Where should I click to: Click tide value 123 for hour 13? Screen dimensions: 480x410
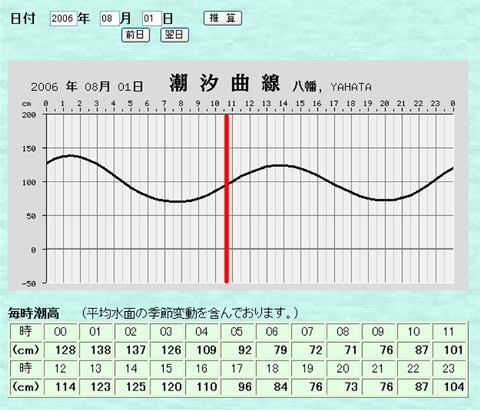96,387
